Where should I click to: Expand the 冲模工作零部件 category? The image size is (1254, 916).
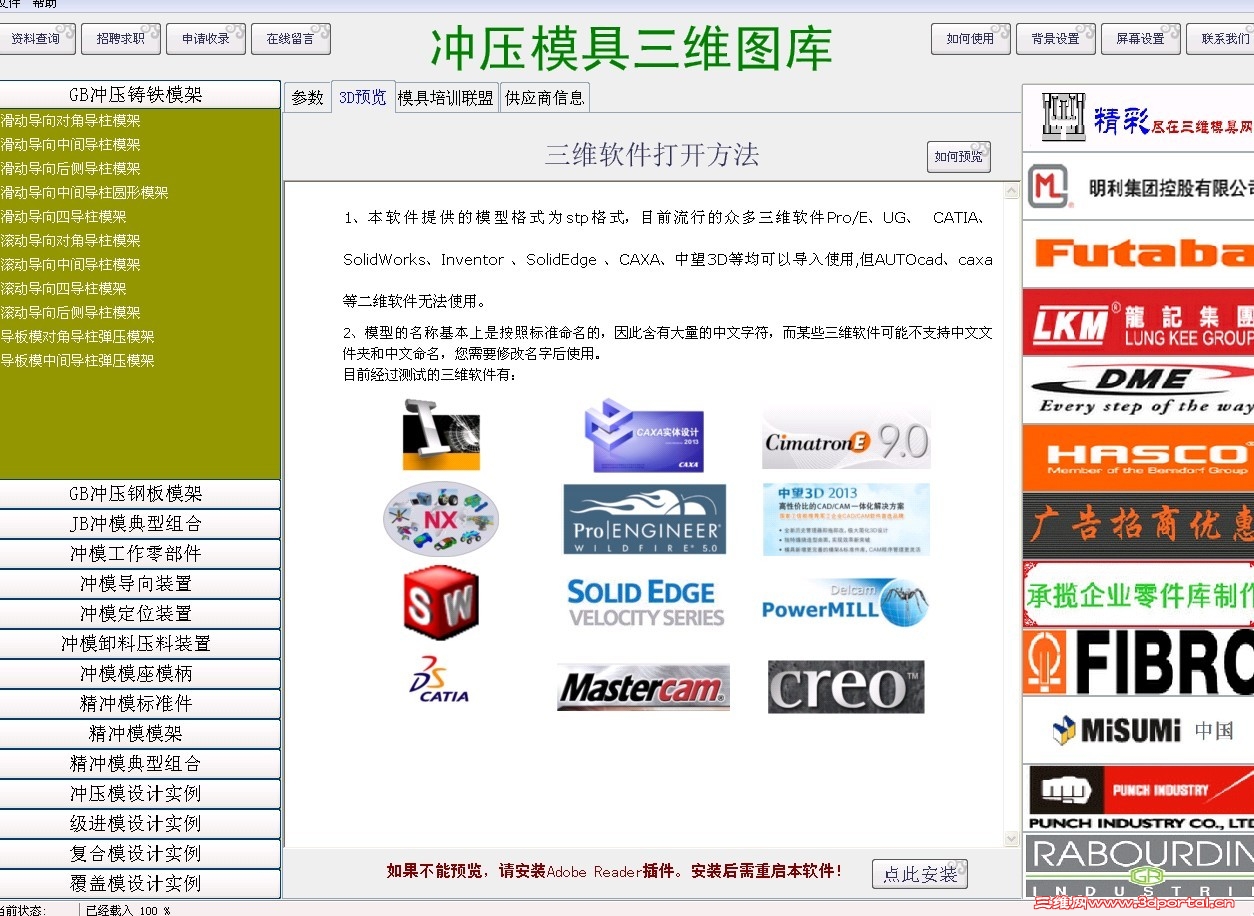[138, 554]
